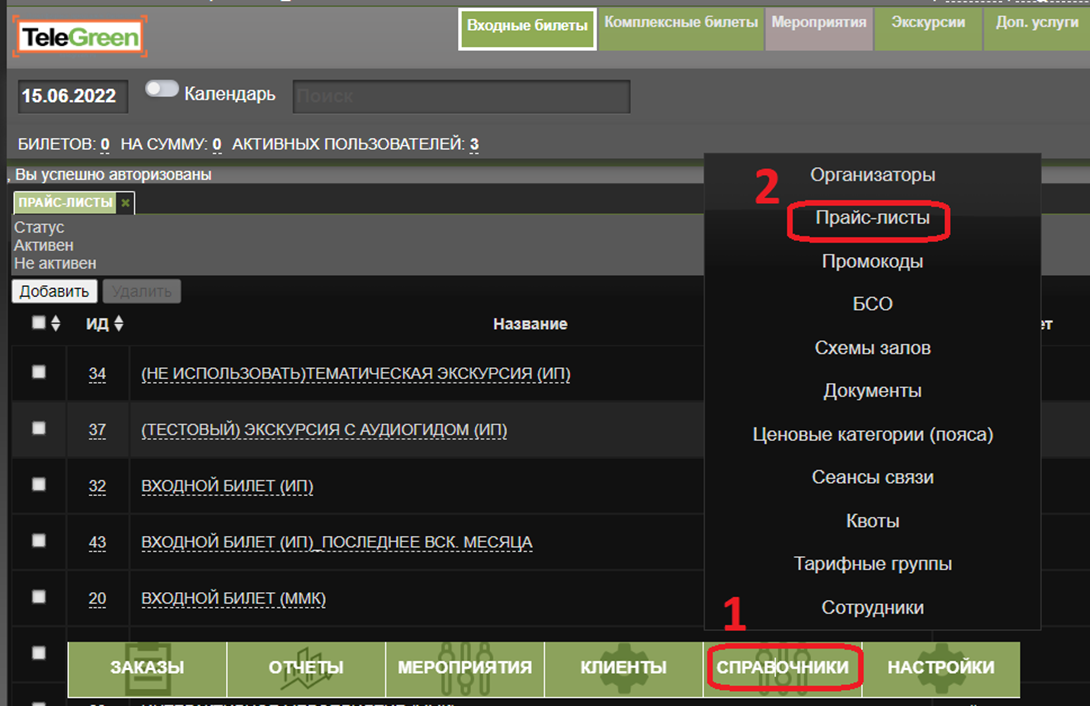1090x706 pixels.
Task: Open the НАСТРОЙКИ bottom menu
Action: (940, 668)
